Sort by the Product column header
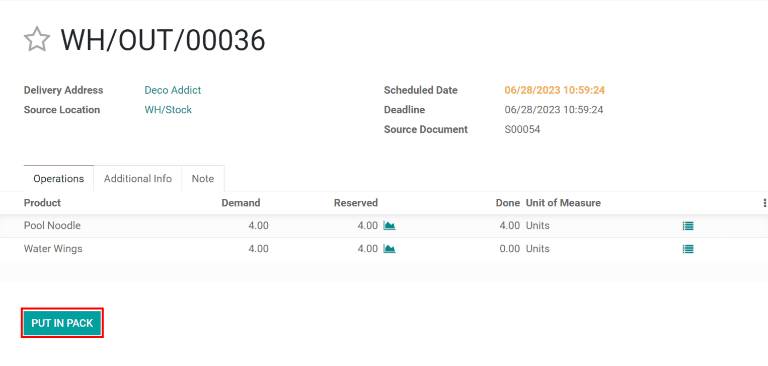 (42, 203)
